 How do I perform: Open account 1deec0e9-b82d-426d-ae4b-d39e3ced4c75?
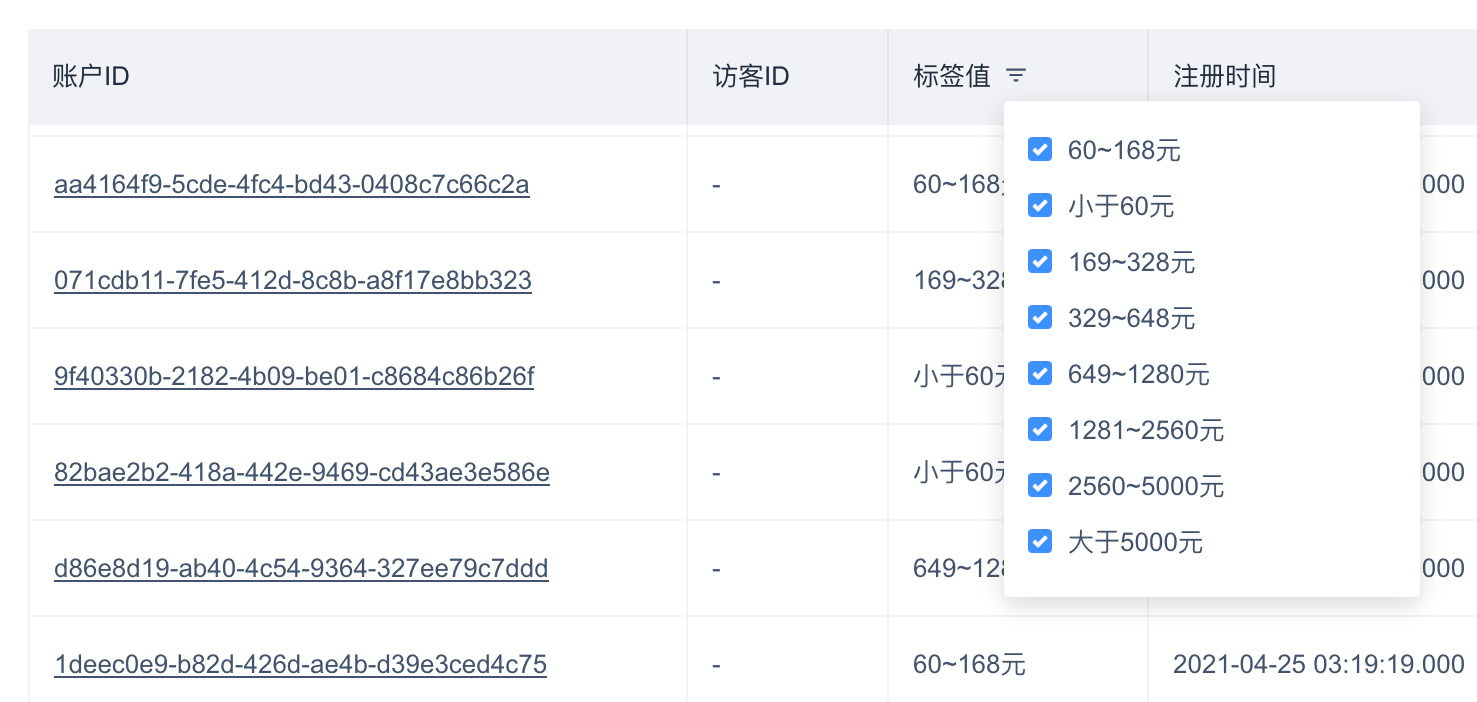pos(300,664)
